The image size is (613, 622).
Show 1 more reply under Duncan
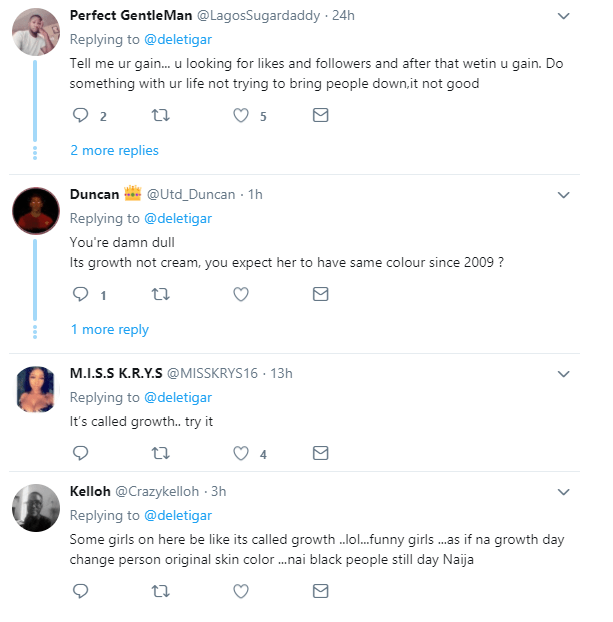tap(109, 330)
